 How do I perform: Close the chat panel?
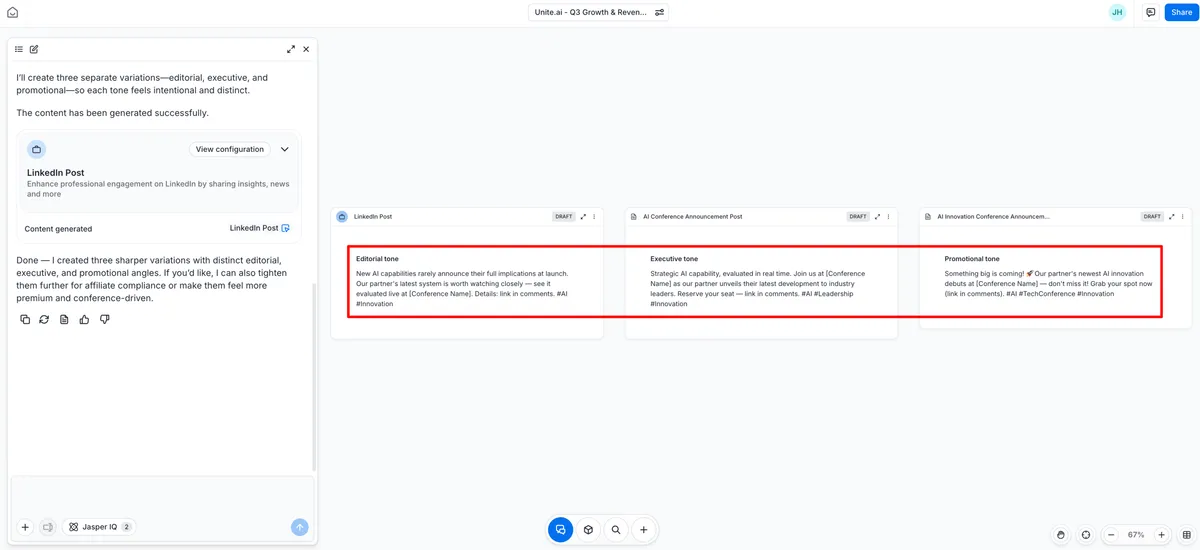click(x=306, y=49)
